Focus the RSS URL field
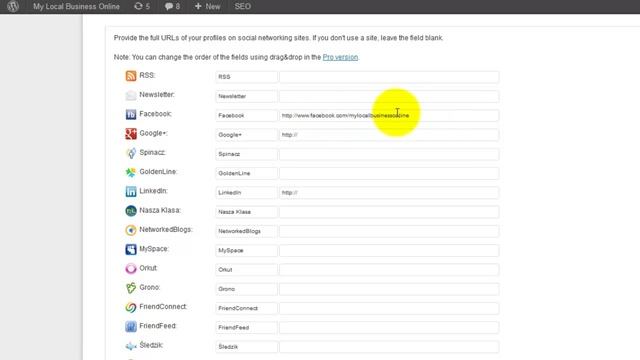The height and width of the screenshot is (360, 640). click(389, 77)
